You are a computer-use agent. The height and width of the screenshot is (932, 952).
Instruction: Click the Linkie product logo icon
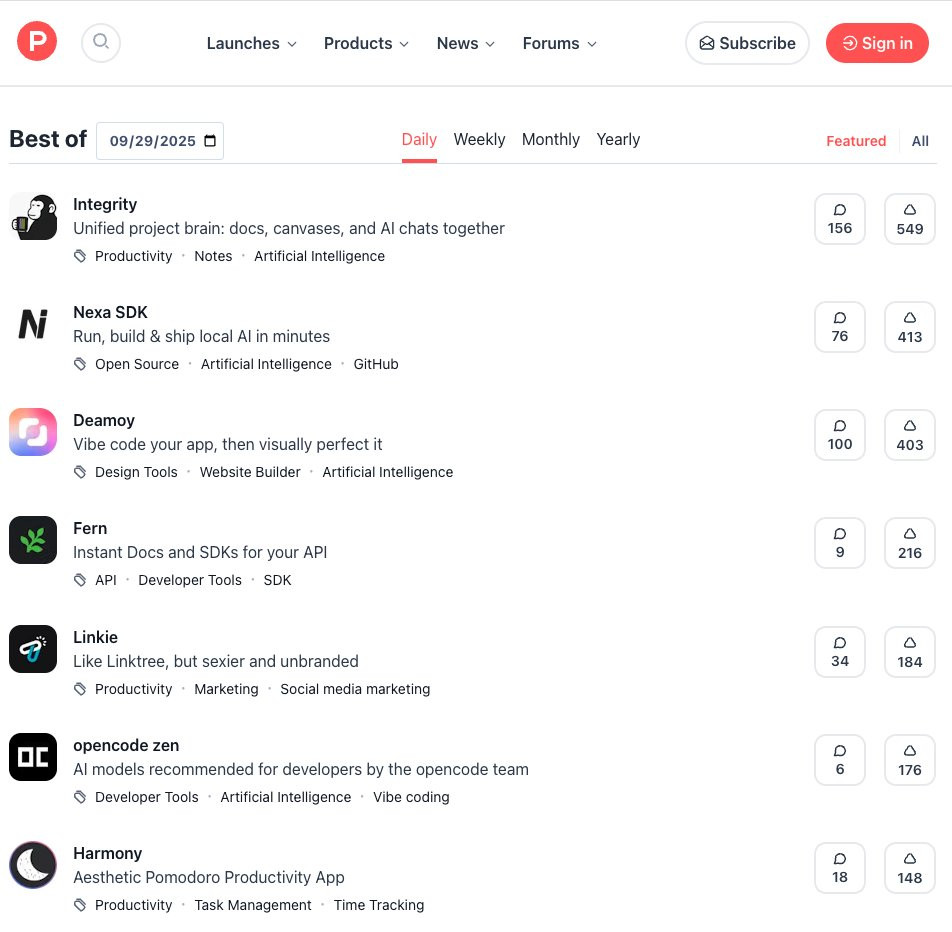click(x=33, y=649)
